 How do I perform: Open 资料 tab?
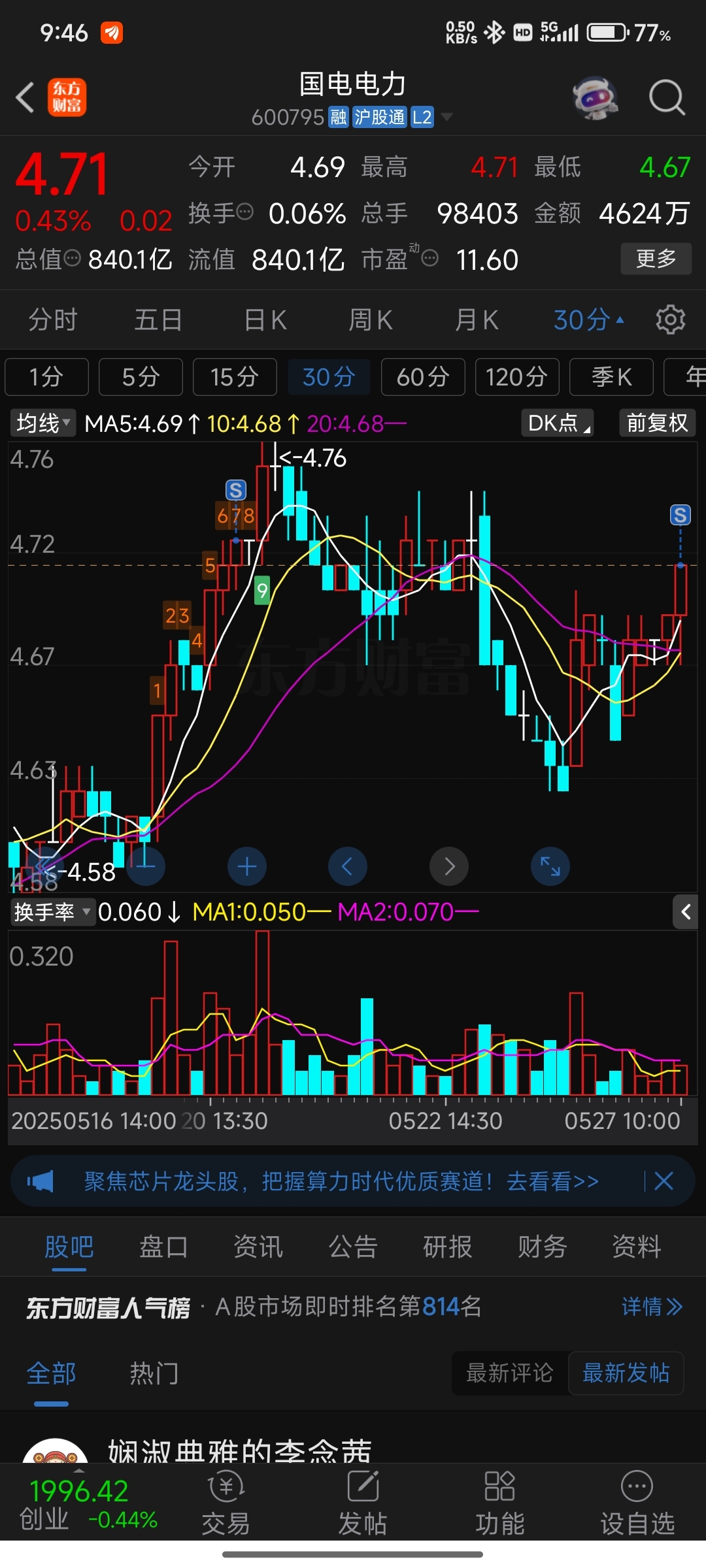[x=637, y=1247]
